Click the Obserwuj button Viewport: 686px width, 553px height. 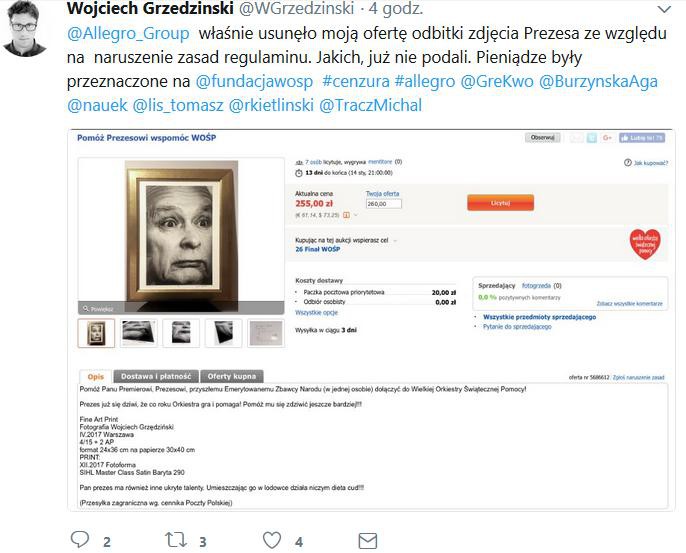pyautogui.click(x=542, y=138)
